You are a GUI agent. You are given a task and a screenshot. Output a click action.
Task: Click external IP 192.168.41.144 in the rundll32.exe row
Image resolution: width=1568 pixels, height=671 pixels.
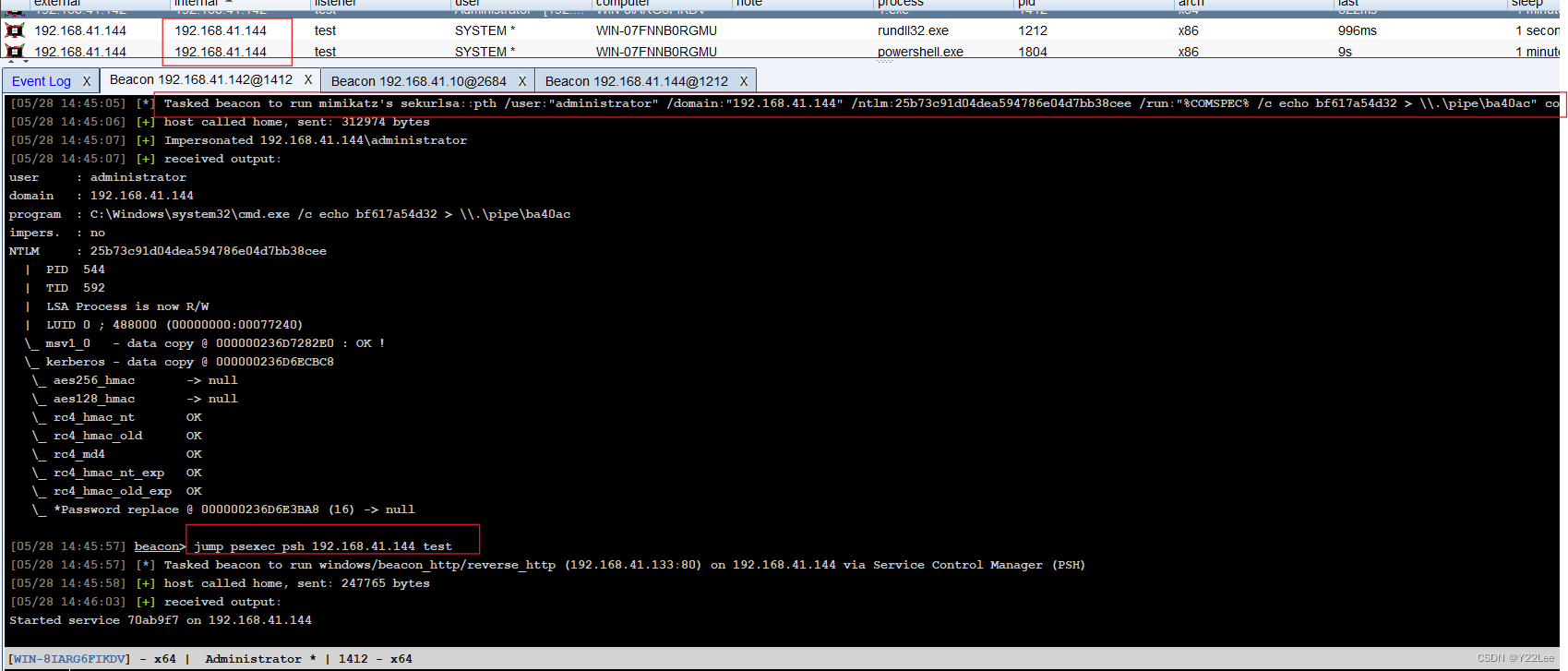80,30
